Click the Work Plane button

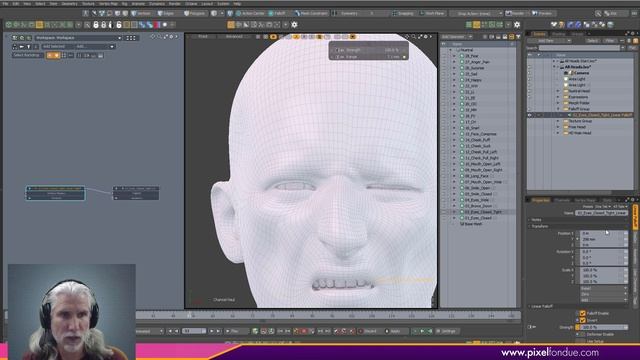(x=432, y=13)
